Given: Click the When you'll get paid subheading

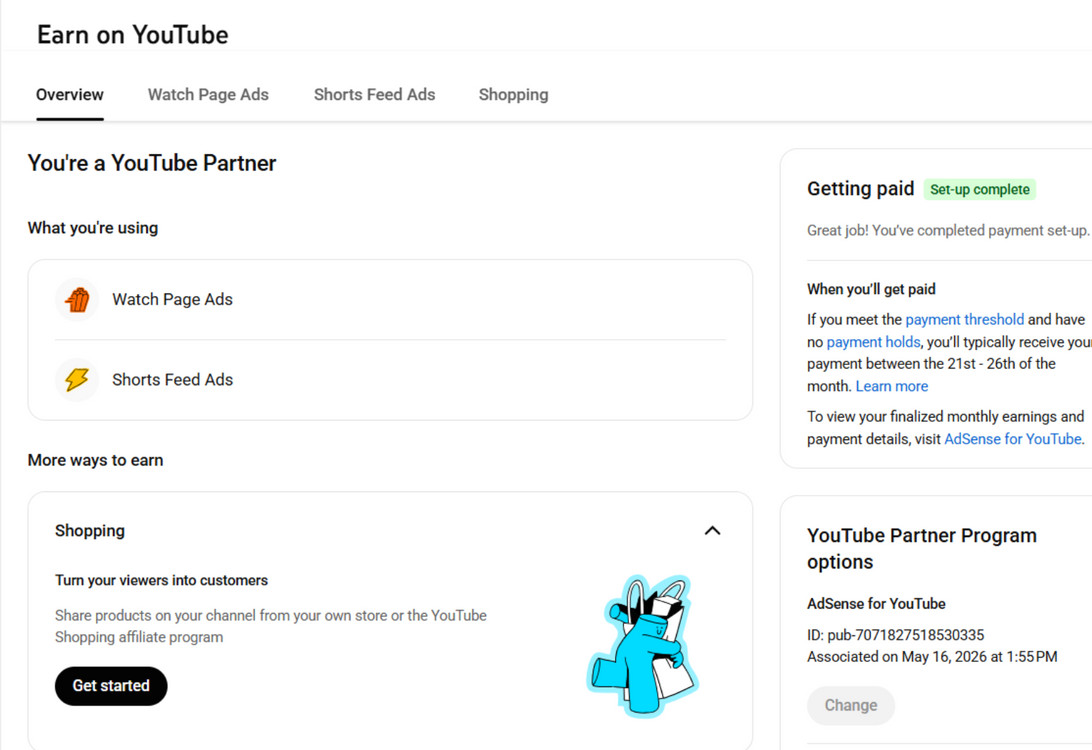Looking at the screenshot, I should (x=871, y=289).
